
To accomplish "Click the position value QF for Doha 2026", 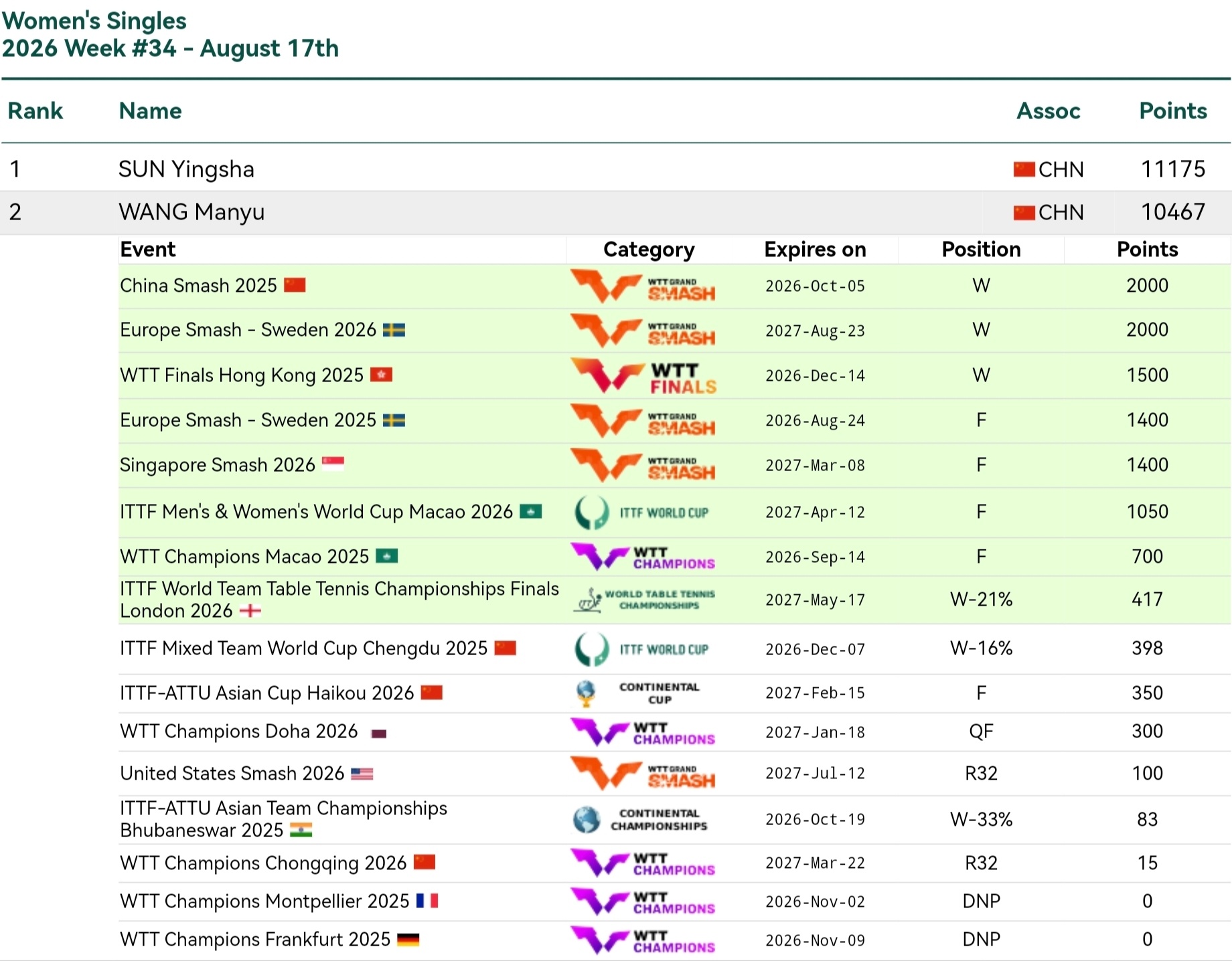I will 981,731.
